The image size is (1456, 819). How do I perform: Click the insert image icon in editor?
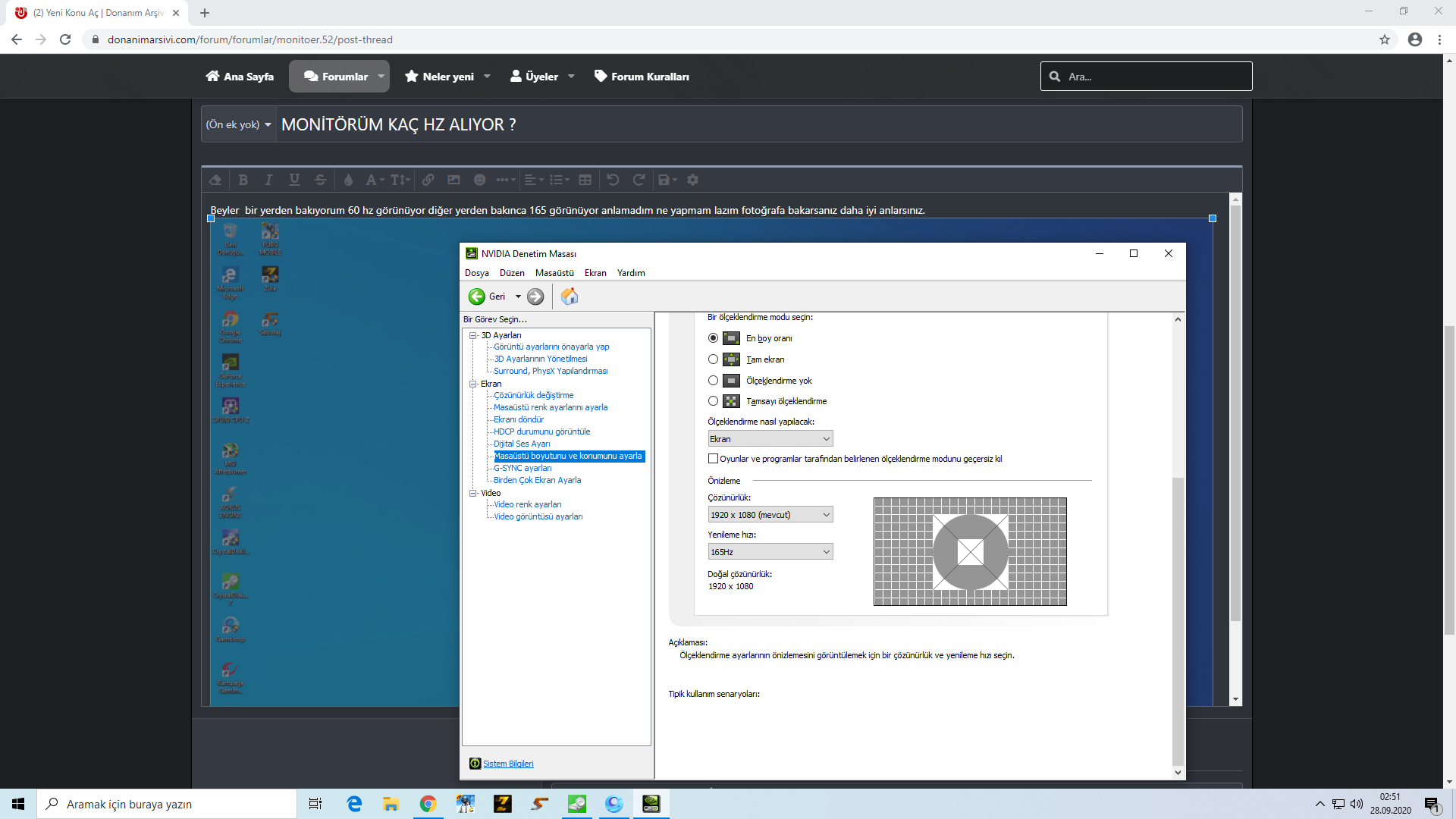pos(454,180)
